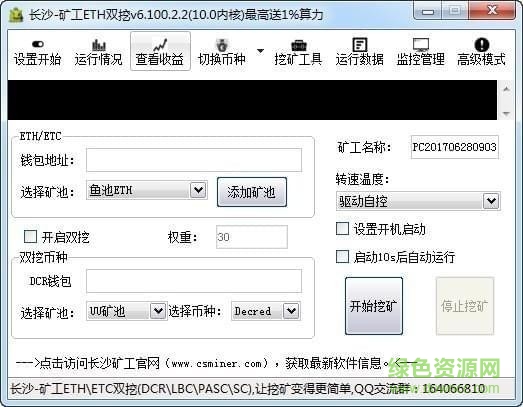Open the UU矿池 pool dropdown
523x407 pixels.
[x=126, y=311]
